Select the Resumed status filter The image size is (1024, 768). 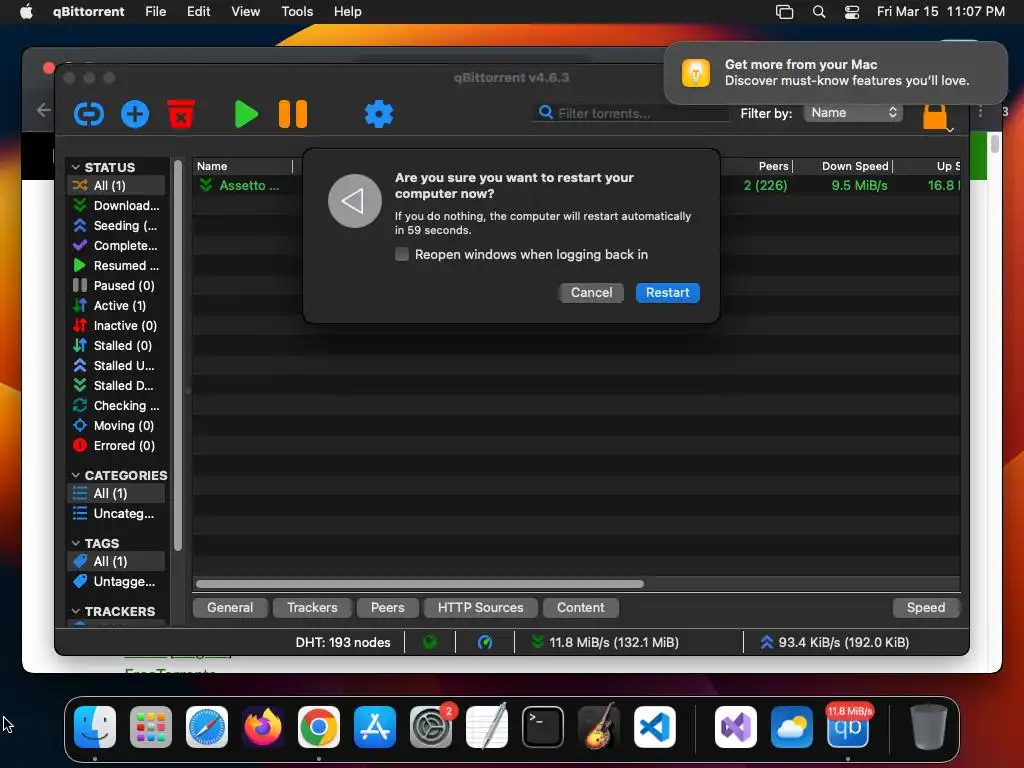pos(116,266)
